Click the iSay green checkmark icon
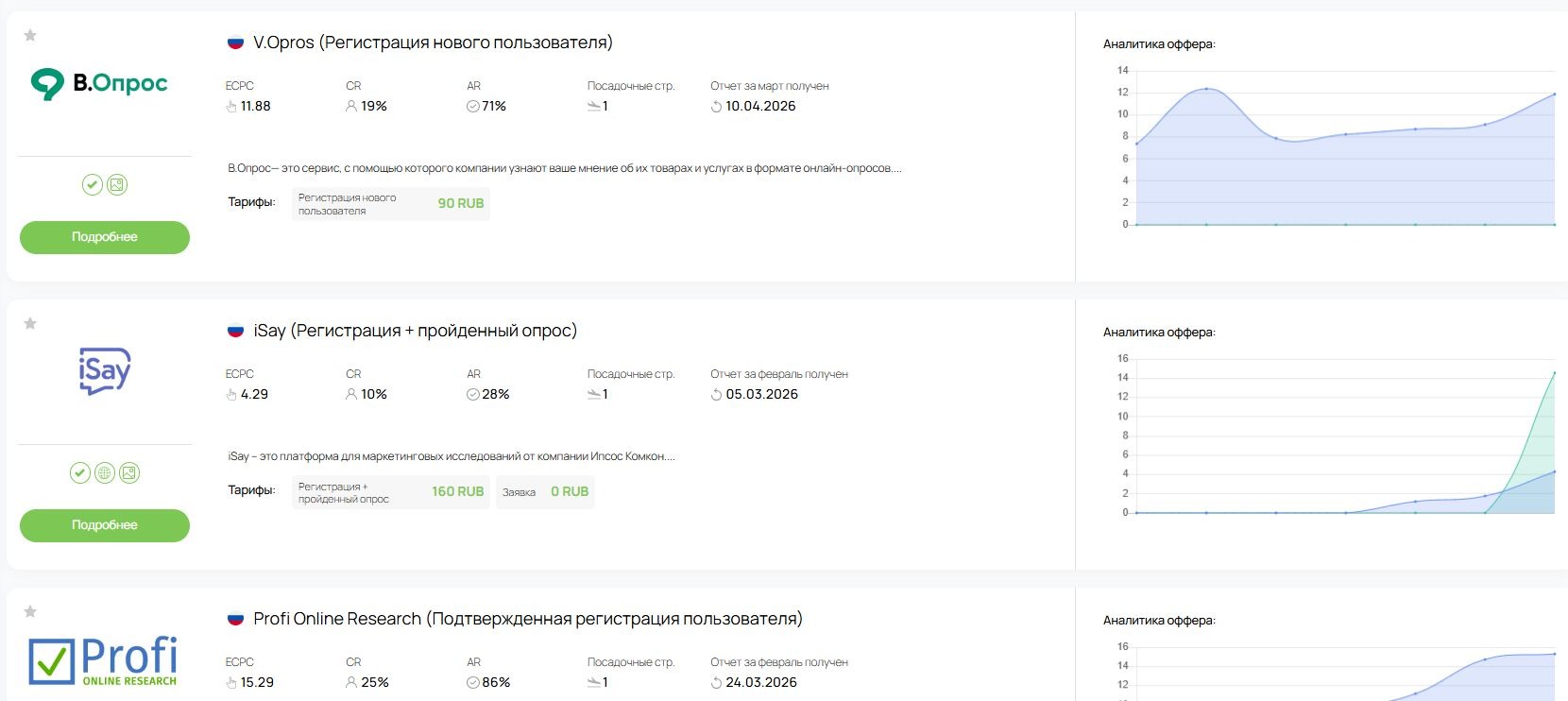 click(x=80, y=472)
